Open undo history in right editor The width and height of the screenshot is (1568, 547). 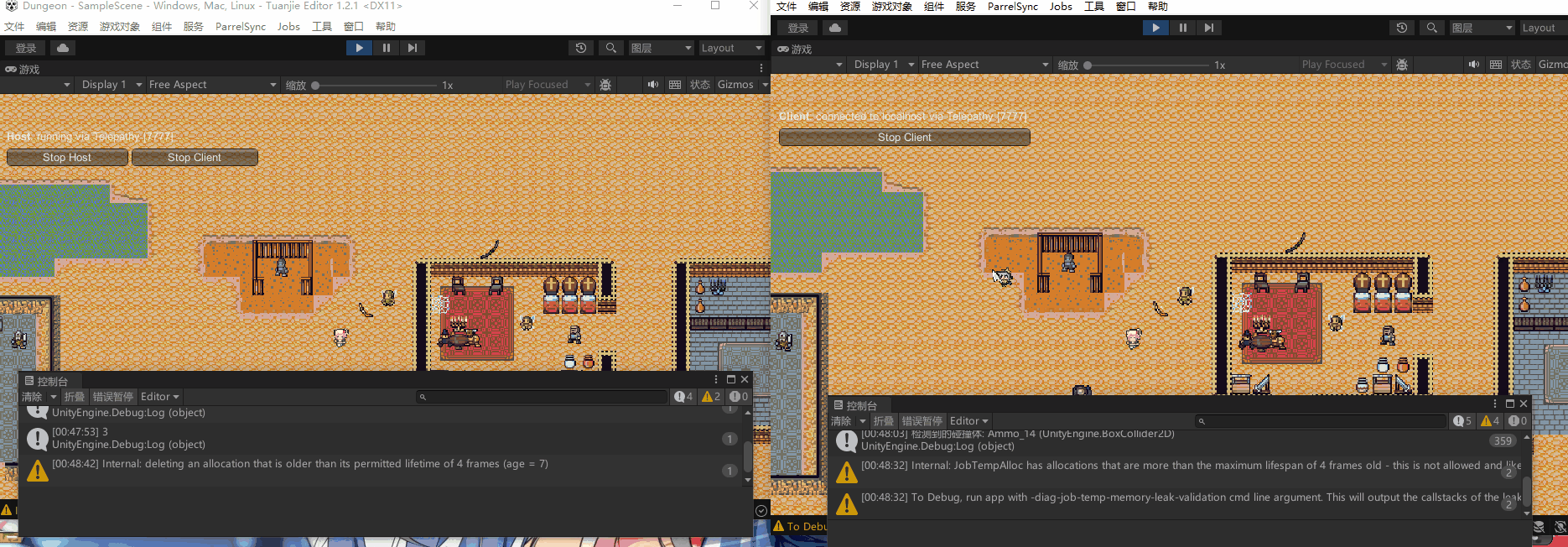pyautogui.click(x=1401, y=28)
